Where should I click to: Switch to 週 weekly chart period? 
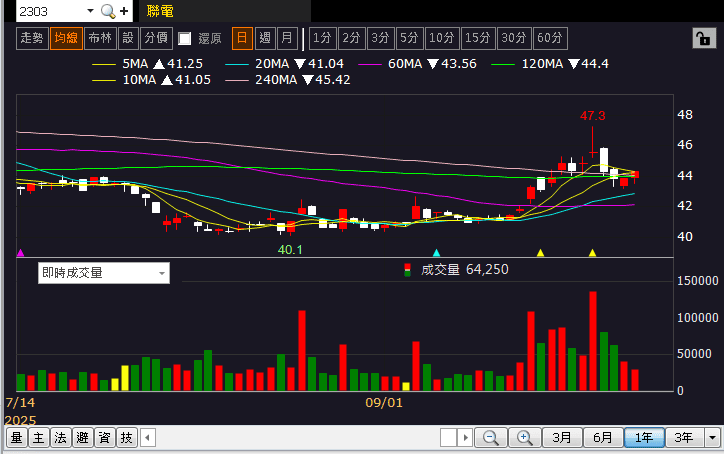pyautogui.click(x=265, y=39)
